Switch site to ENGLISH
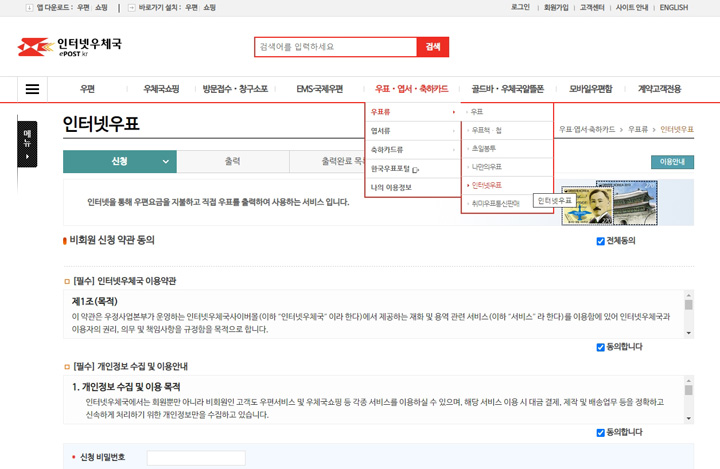Screen dimensions: 720x469 click(674, 7)
